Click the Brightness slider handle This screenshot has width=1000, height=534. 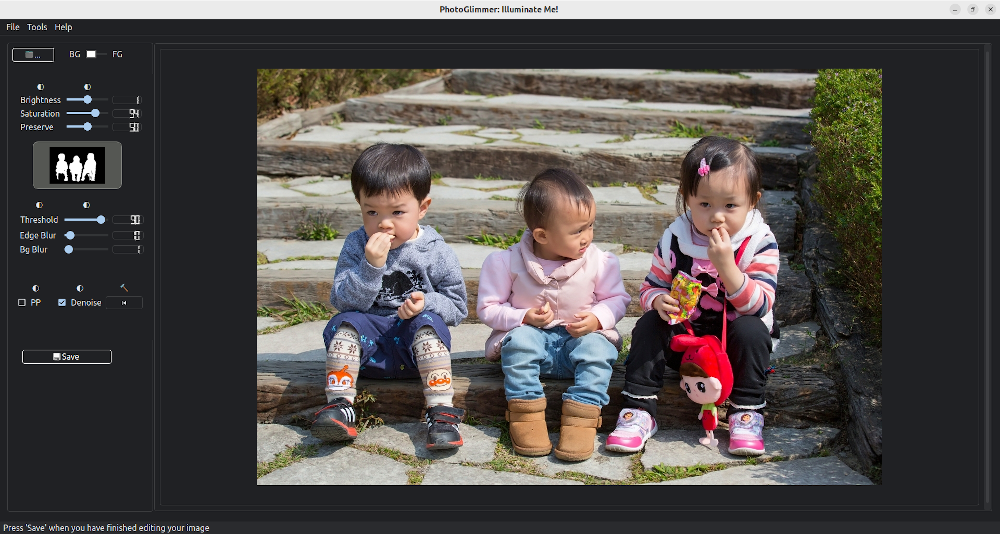(x=87, y=100)
